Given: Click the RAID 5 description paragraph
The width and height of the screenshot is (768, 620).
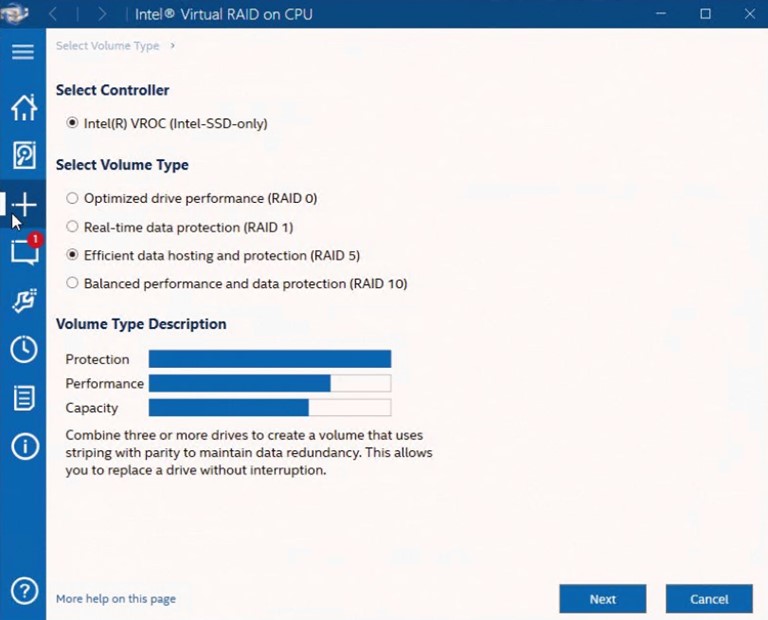Looking at the screenshot, I should [249, 453].
